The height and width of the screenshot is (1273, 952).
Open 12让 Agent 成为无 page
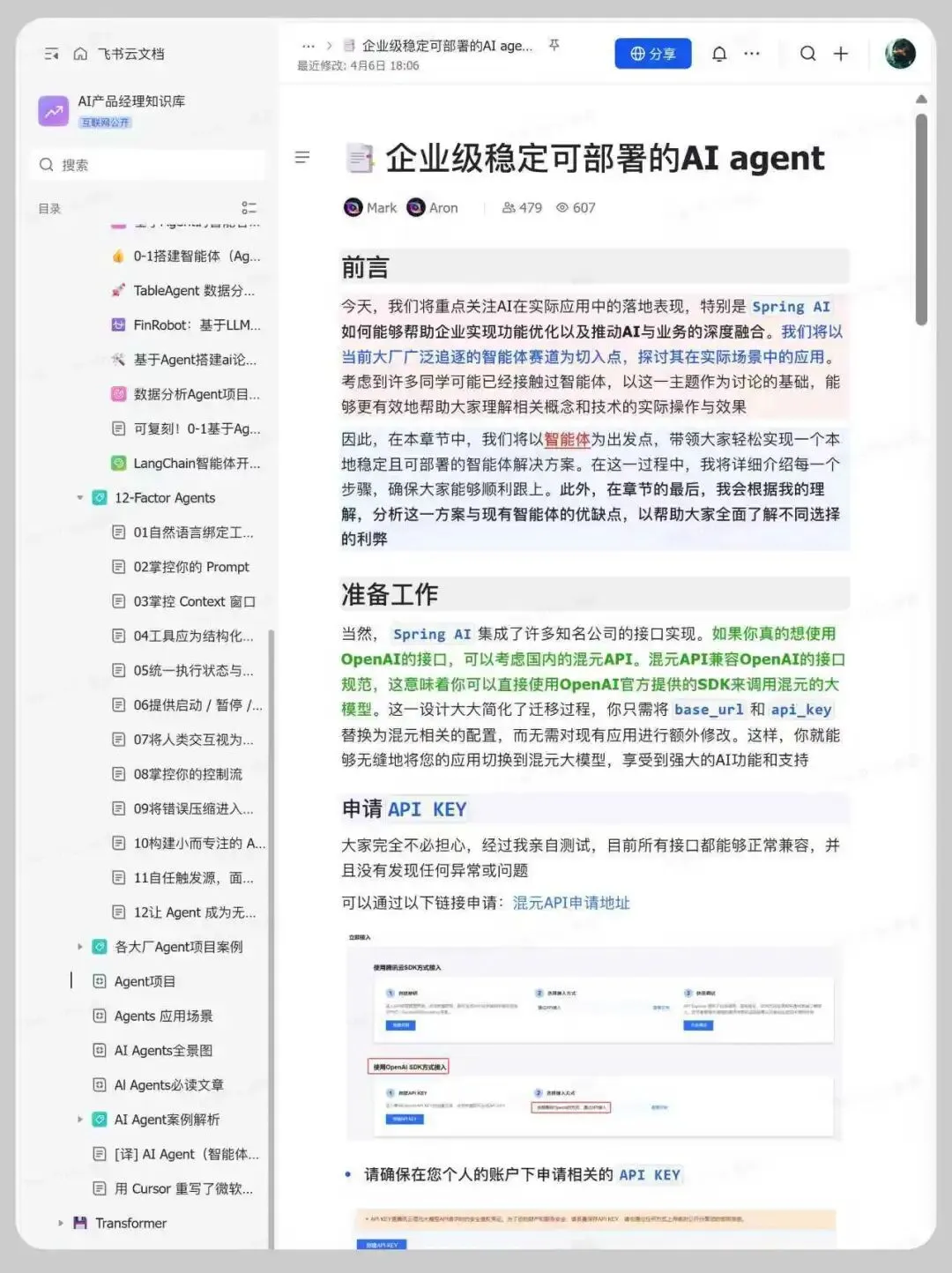186,912
